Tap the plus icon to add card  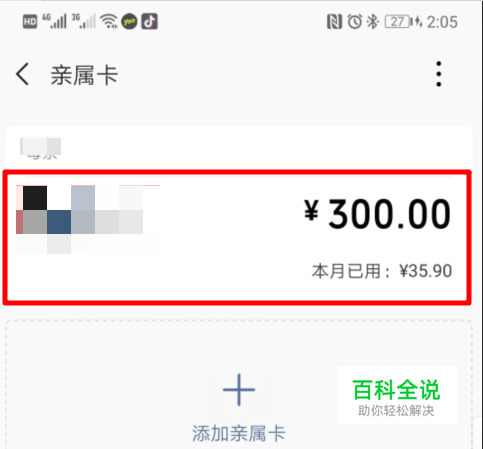pyautogui.click(x=239, y=390)
